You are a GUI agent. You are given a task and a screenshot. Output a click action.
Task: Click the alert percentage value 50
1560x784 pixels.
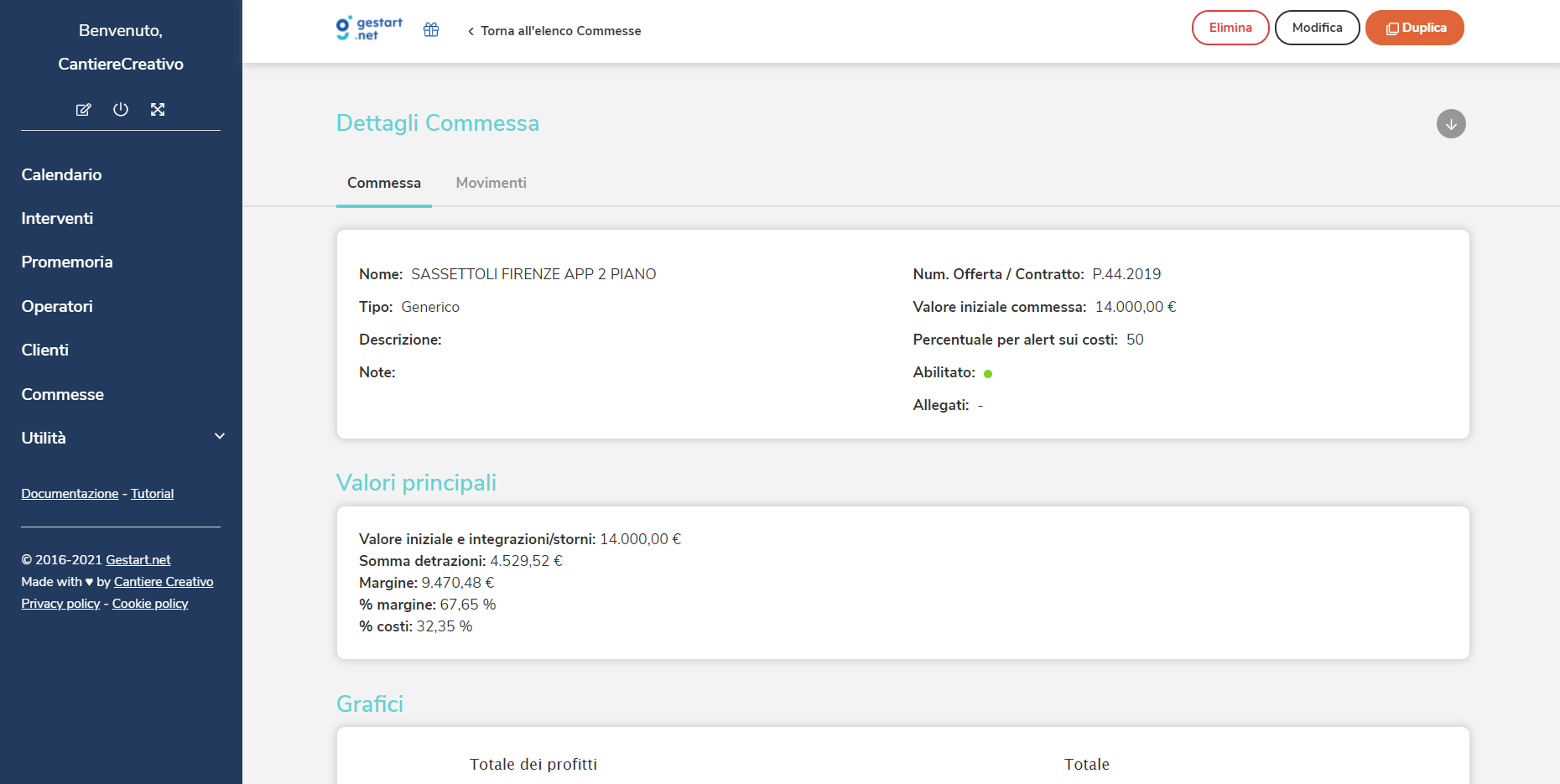pyautogui.click(x=1135, y=340)
